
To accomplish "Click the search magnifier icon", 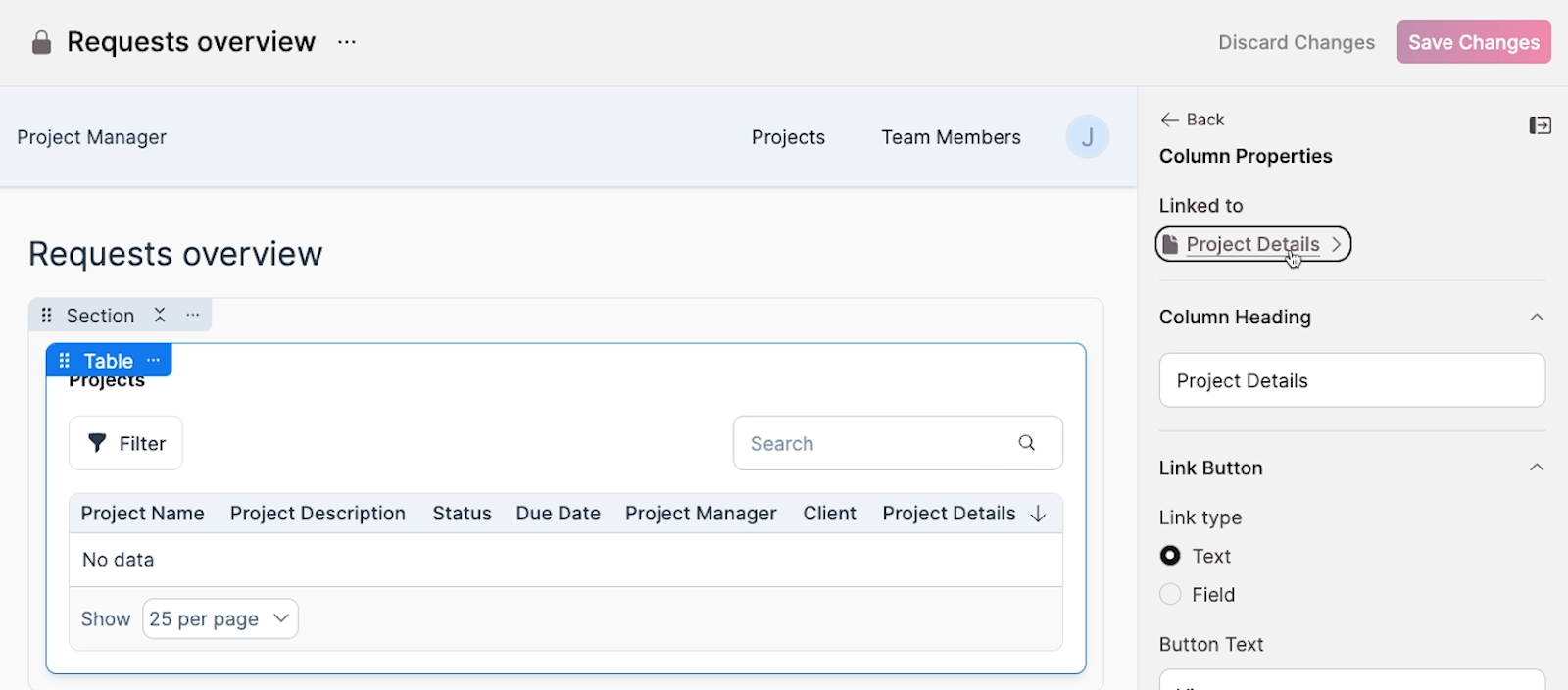I will click(x=1026, y=443).
